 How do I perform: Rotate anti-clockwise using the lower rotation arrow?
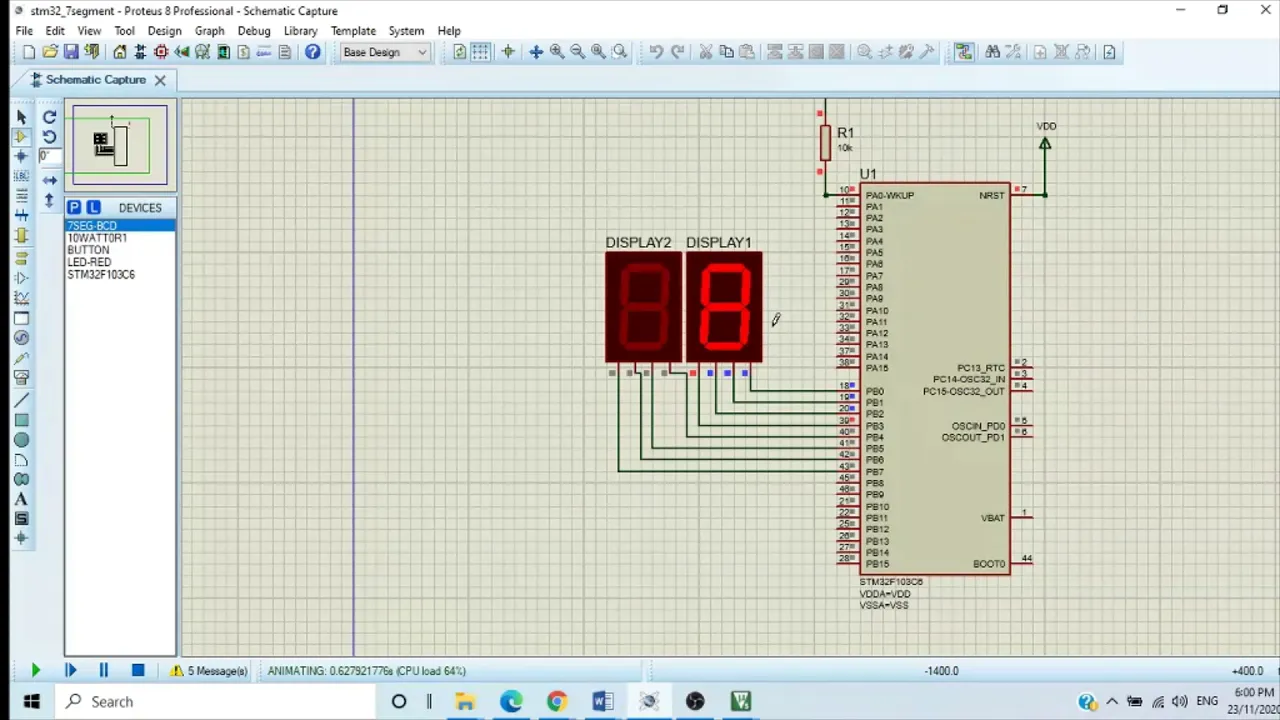tap(49, 137)
